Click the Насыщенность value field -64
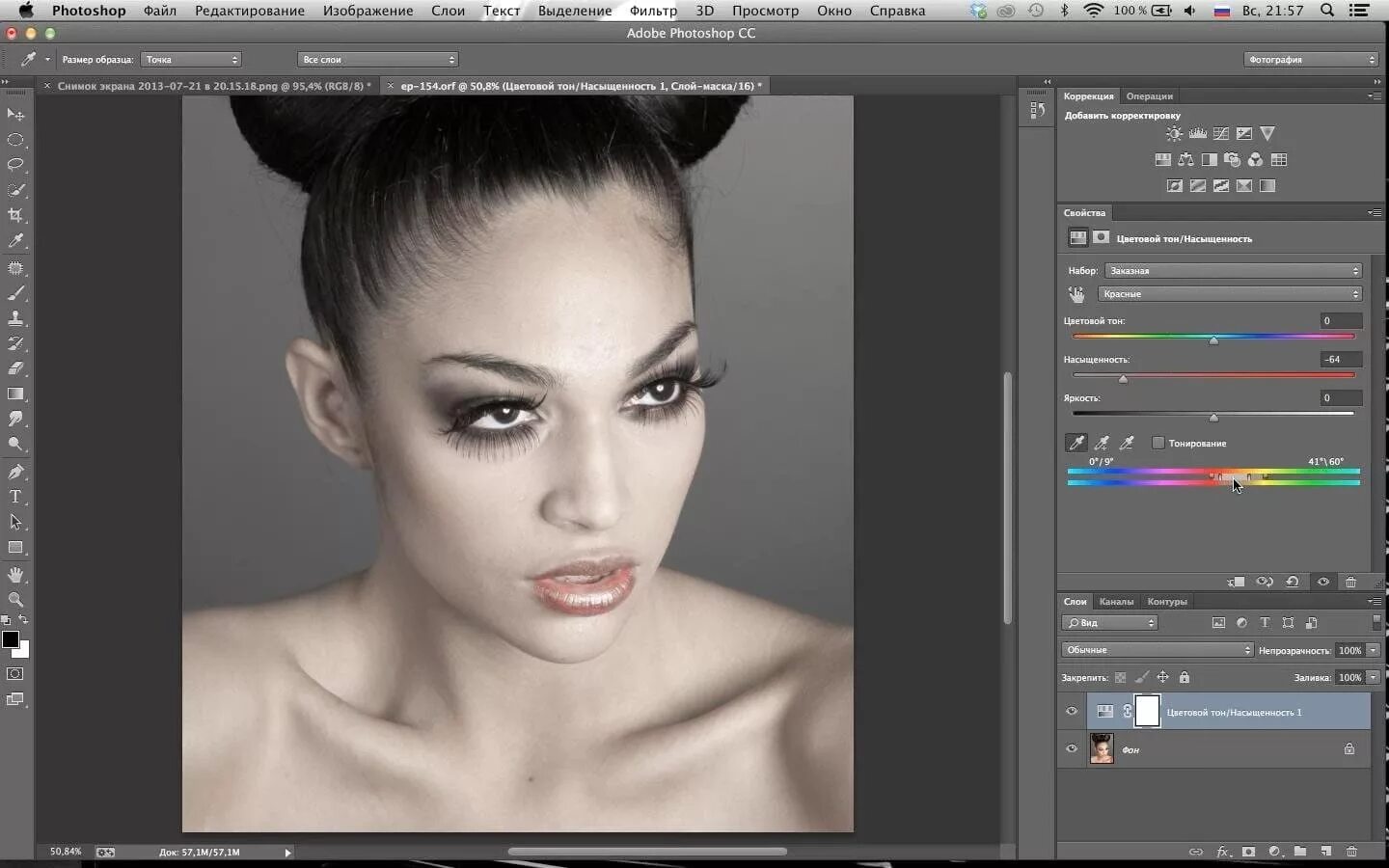Image resolution: width=1389 pixels, height=868 pixels. click(x=1341, y=359)
